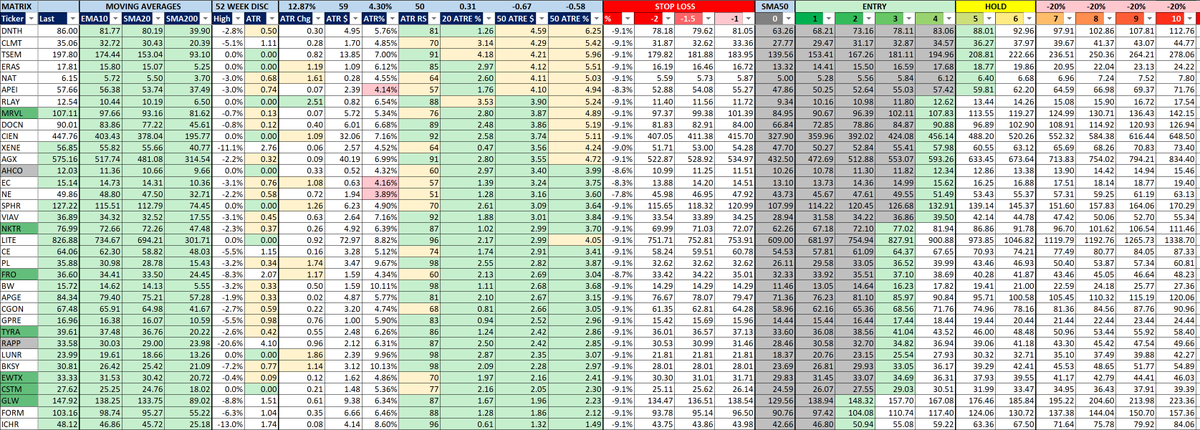This screenshot has height=430, width=1200.
Task: Open the EMA10 column filter dropdown
Action: (114, 19)
